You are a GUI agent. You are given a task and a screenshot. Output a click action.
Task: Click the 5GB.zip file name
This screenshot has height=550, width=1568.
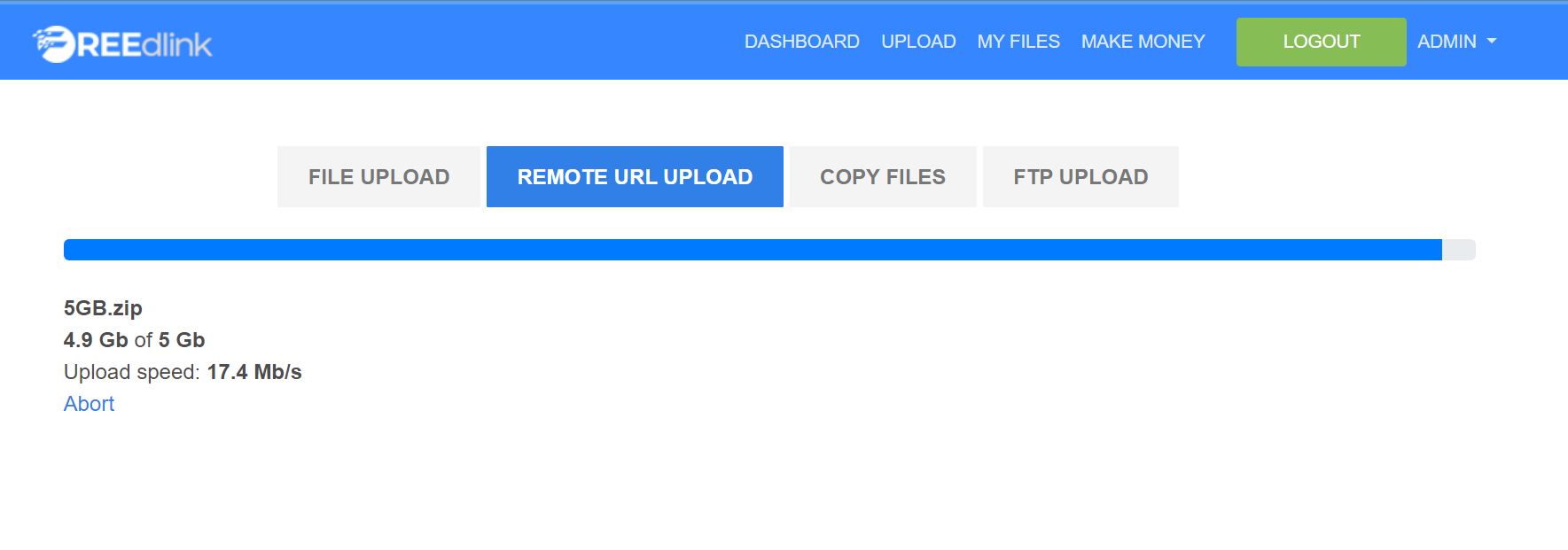(x=103, y=308)
